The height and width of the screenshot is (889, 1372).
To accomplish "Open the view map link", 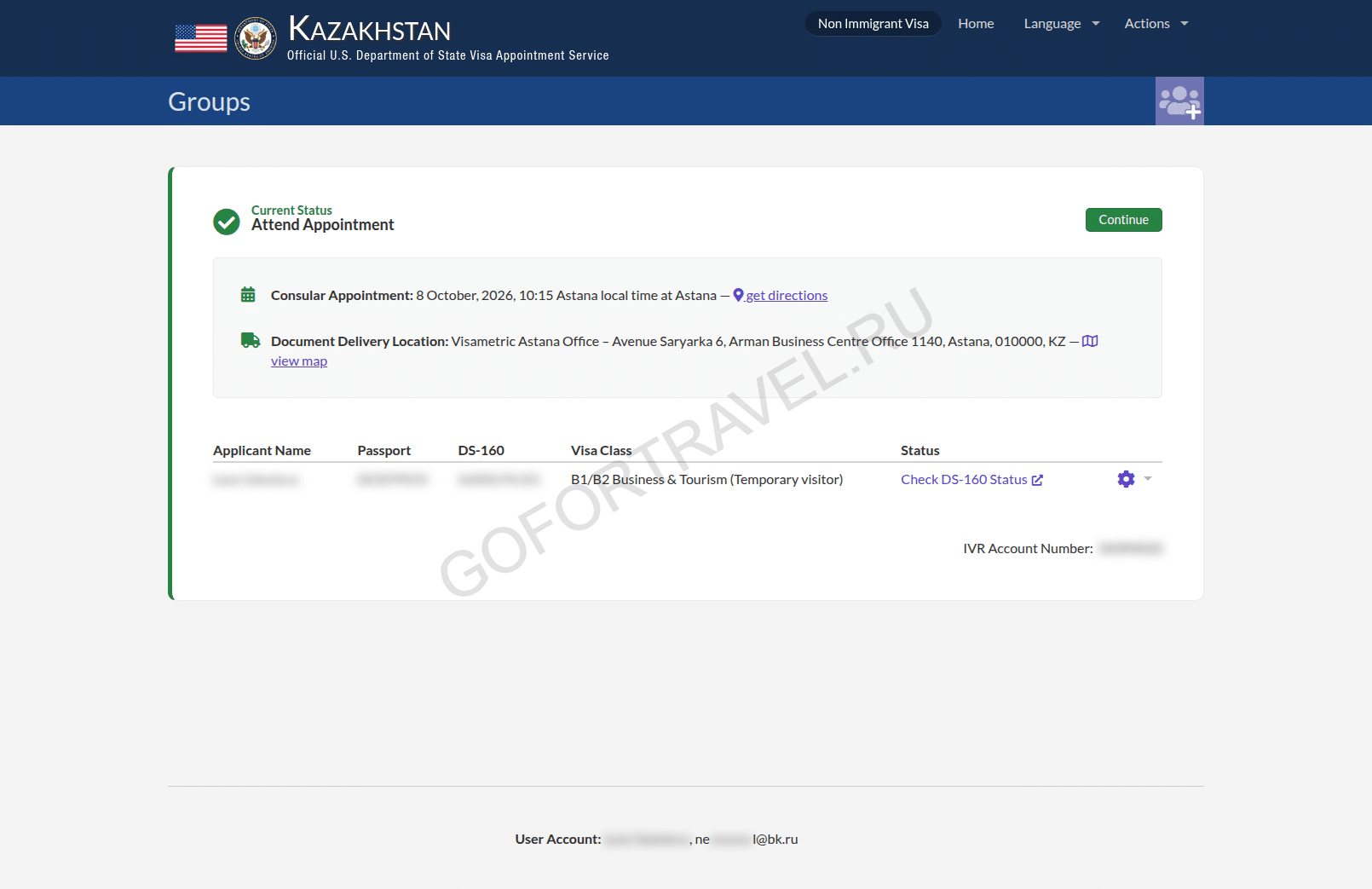I will click(299, 361).
